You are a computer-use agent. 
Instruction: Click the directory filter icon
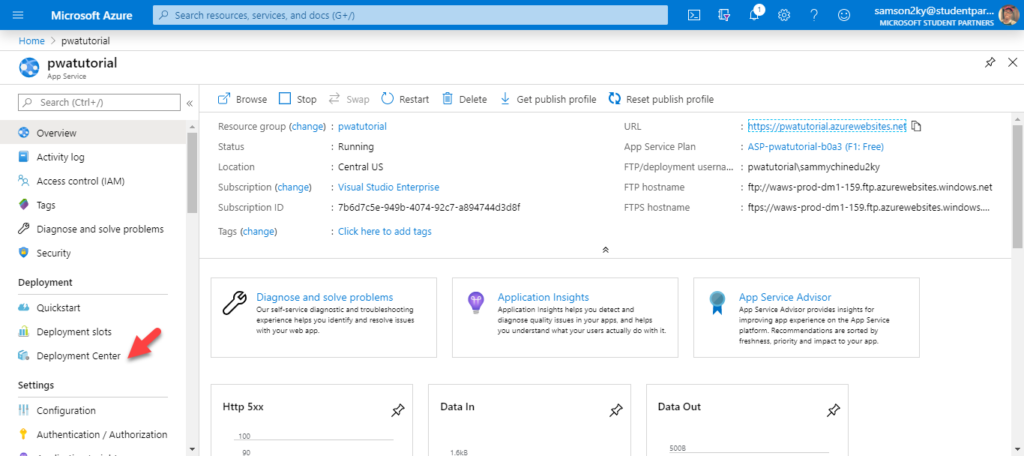pyautogui.click(x=724, y=15)
